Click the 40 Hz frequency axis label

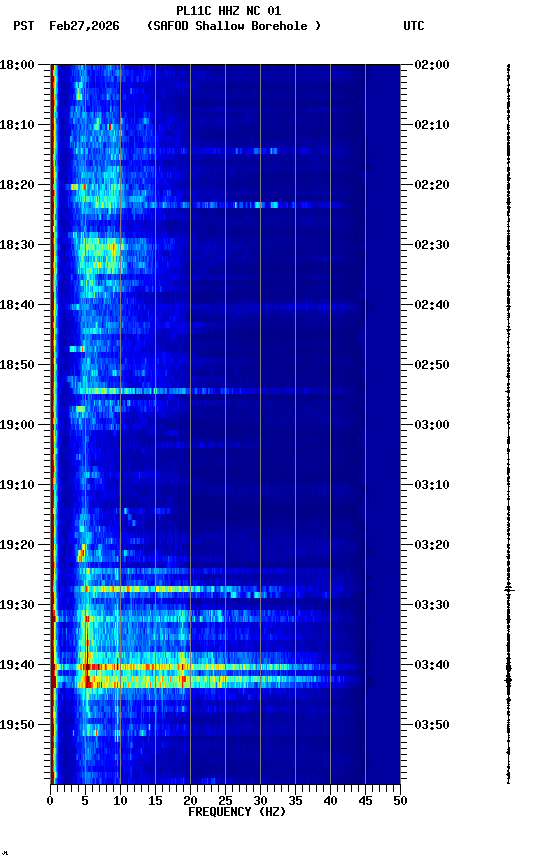[x=330, y=801]
